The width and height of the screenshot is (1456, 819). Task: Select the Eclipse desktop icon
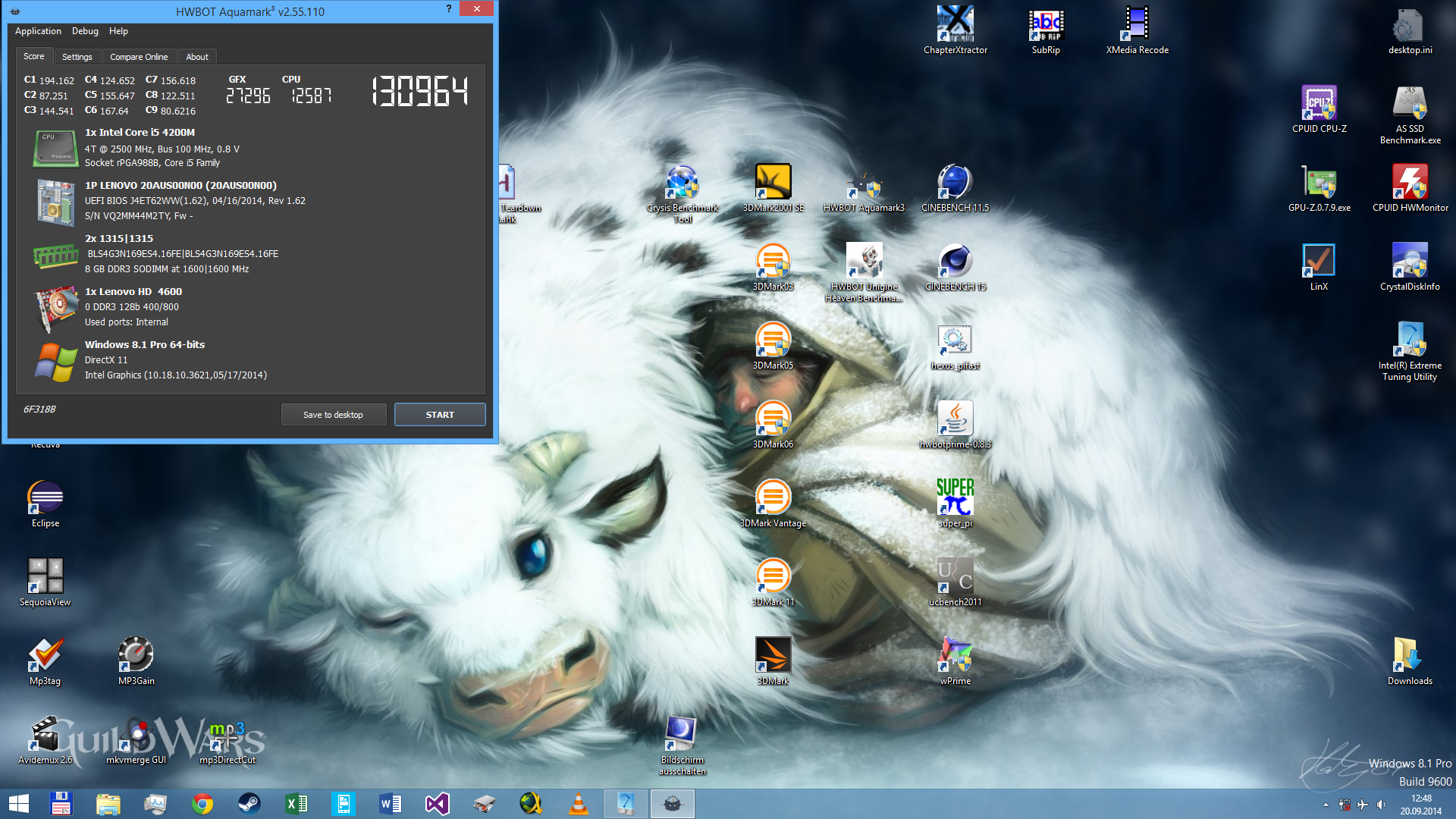[45, 504]
